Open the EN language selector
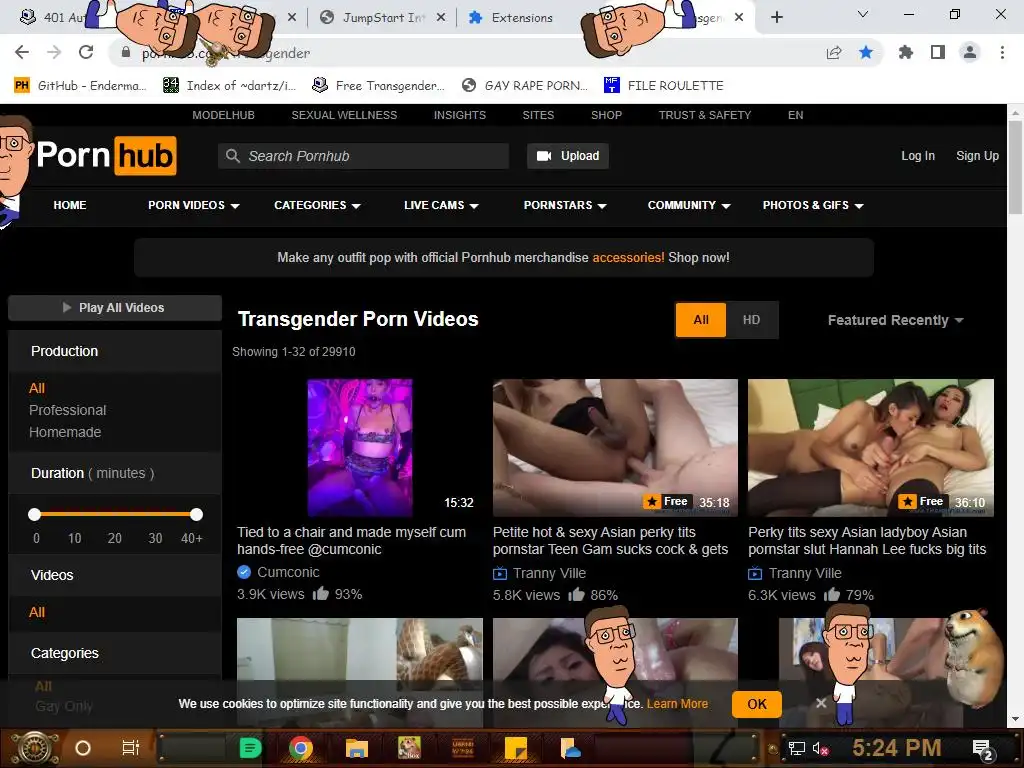Image resolution: width=1024 pixels, height=768 pixels. (x=795, y=115)
